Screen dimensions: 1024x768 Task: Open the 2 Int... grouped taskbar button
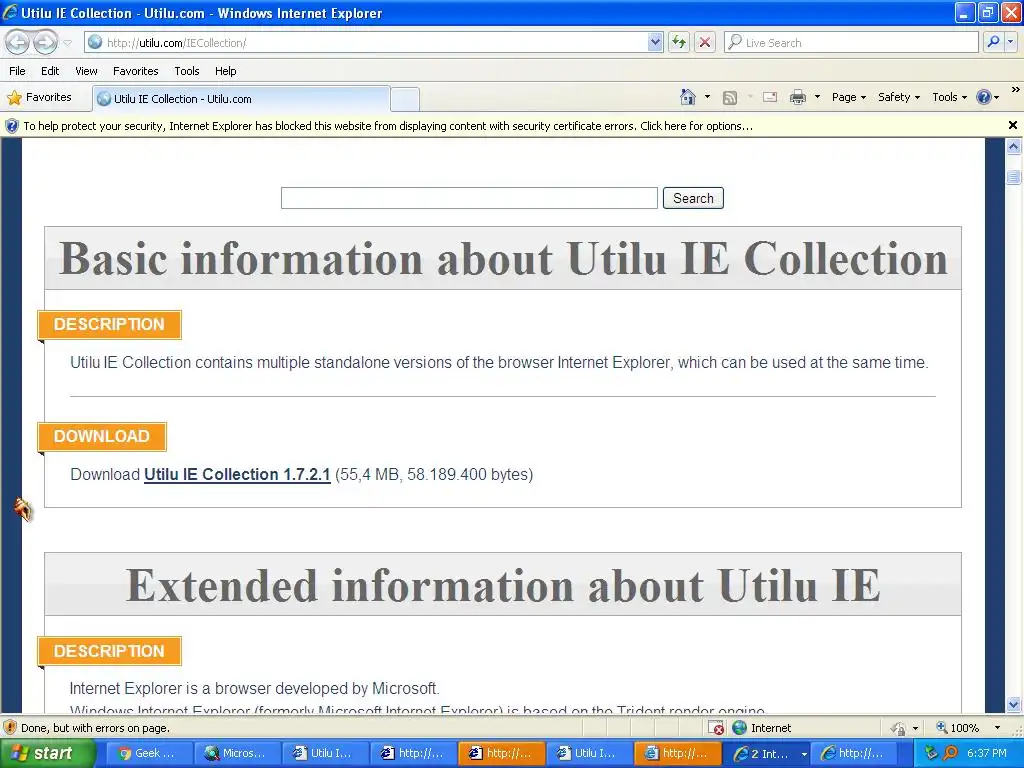pos(767,754)
